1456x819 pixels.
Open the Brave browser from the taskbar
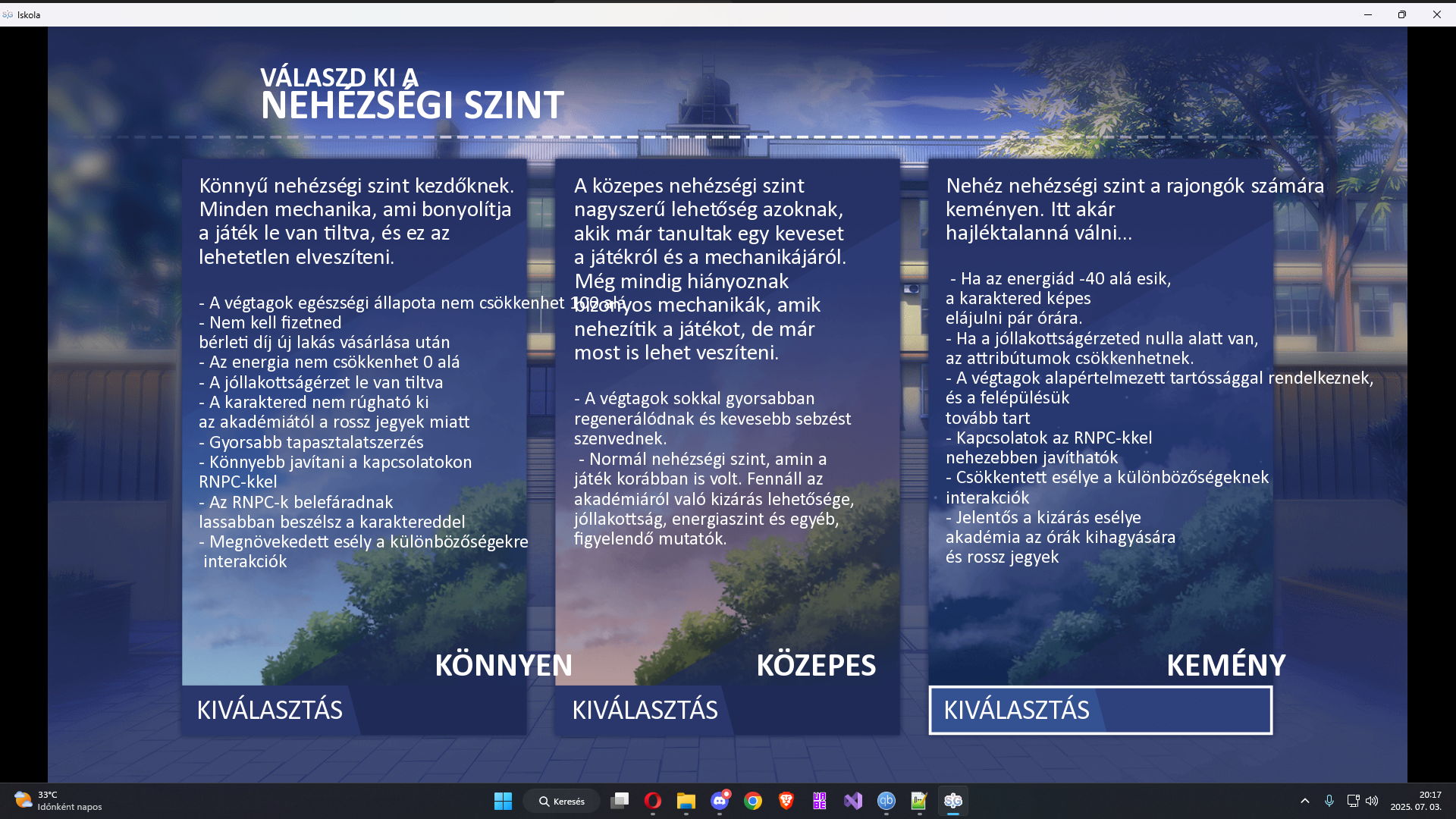coord(786,801)
